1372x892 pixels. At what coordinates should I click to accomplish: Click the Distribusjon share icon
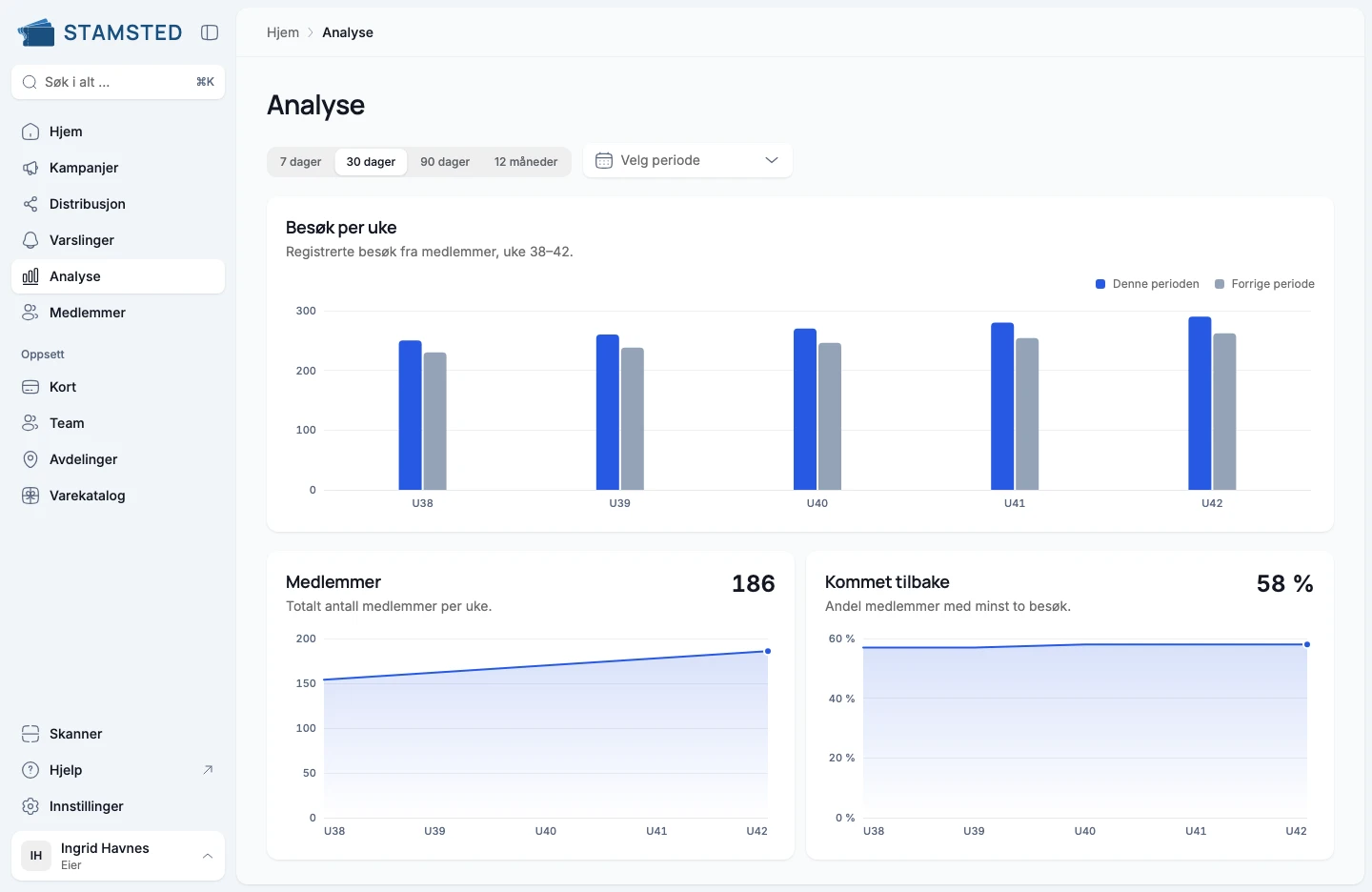coord(30,204)
